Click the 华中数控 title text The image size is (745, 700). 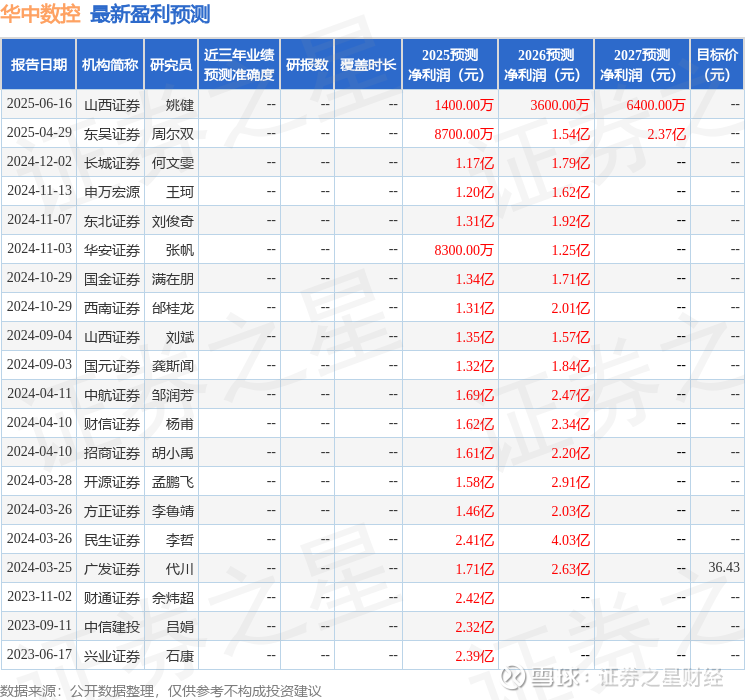tap(40, 14)
